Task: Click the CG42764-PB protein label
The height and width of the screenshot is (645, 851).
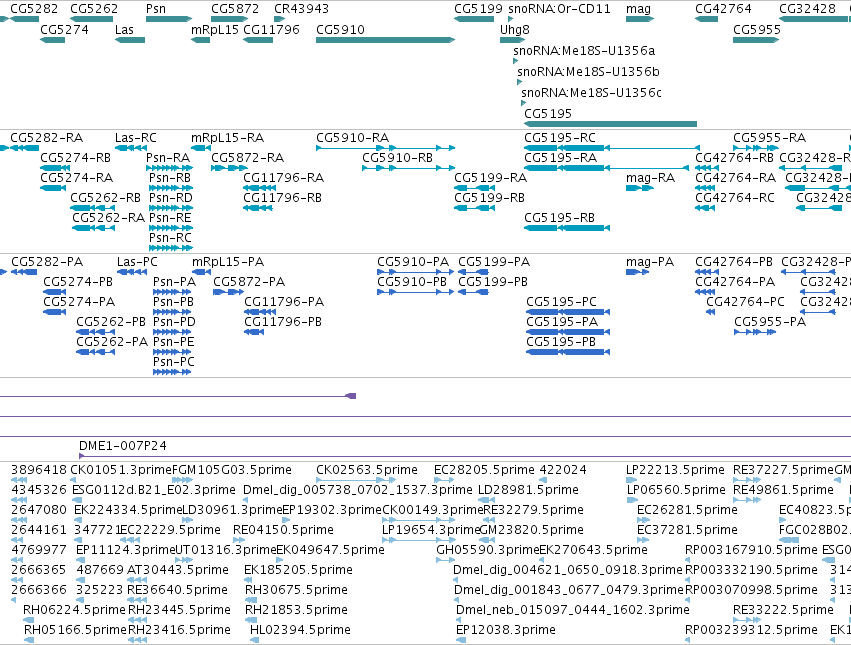Action: pos(734,262)
